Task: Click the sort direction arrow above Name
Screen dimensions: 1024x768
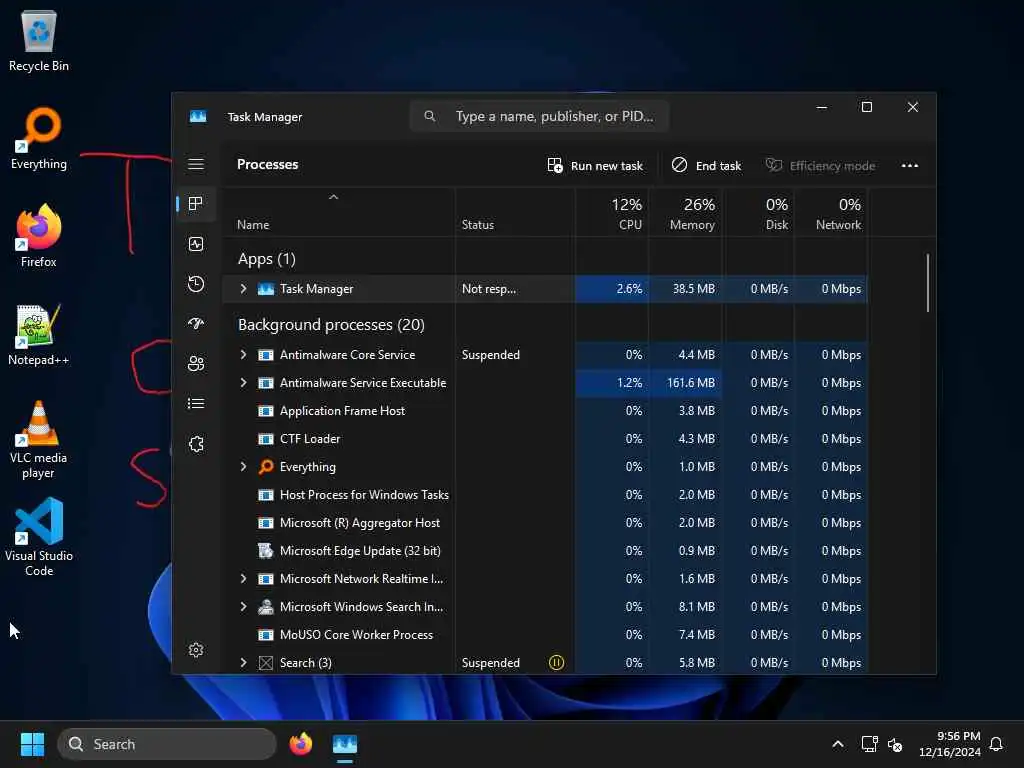Action: 334,197
